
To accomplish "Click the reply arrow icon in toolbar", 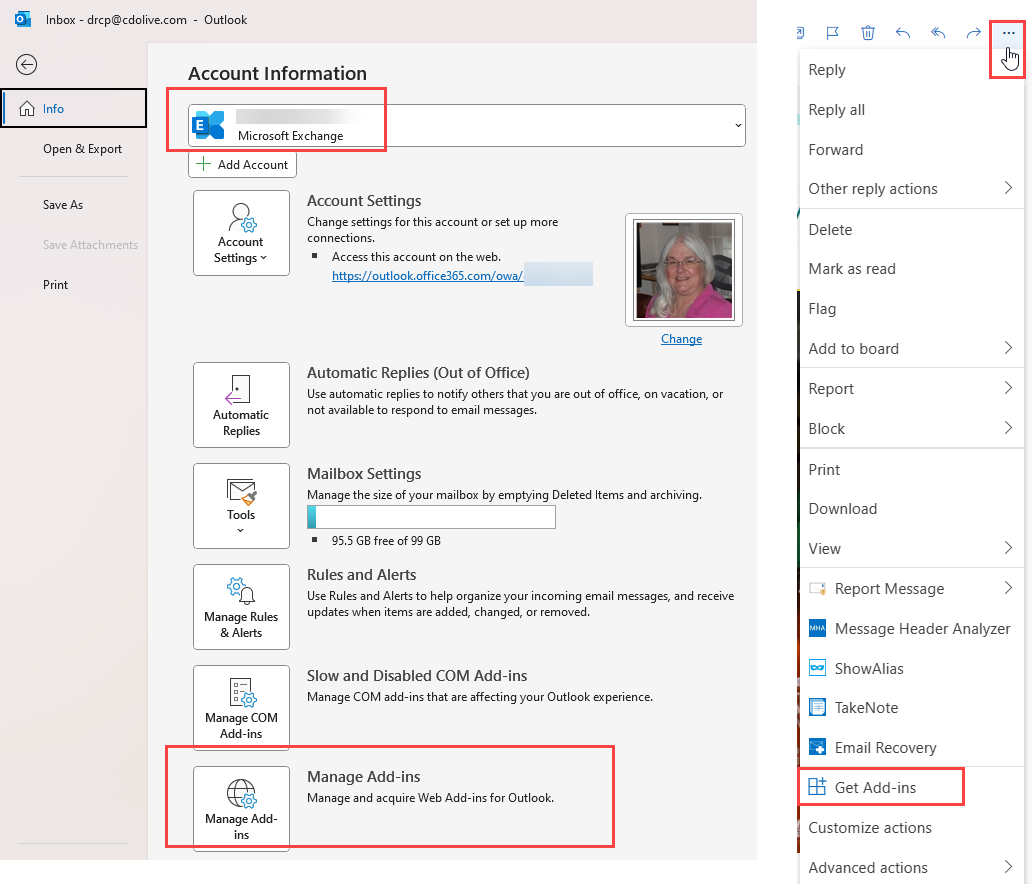I will click(x=903, y=33).
